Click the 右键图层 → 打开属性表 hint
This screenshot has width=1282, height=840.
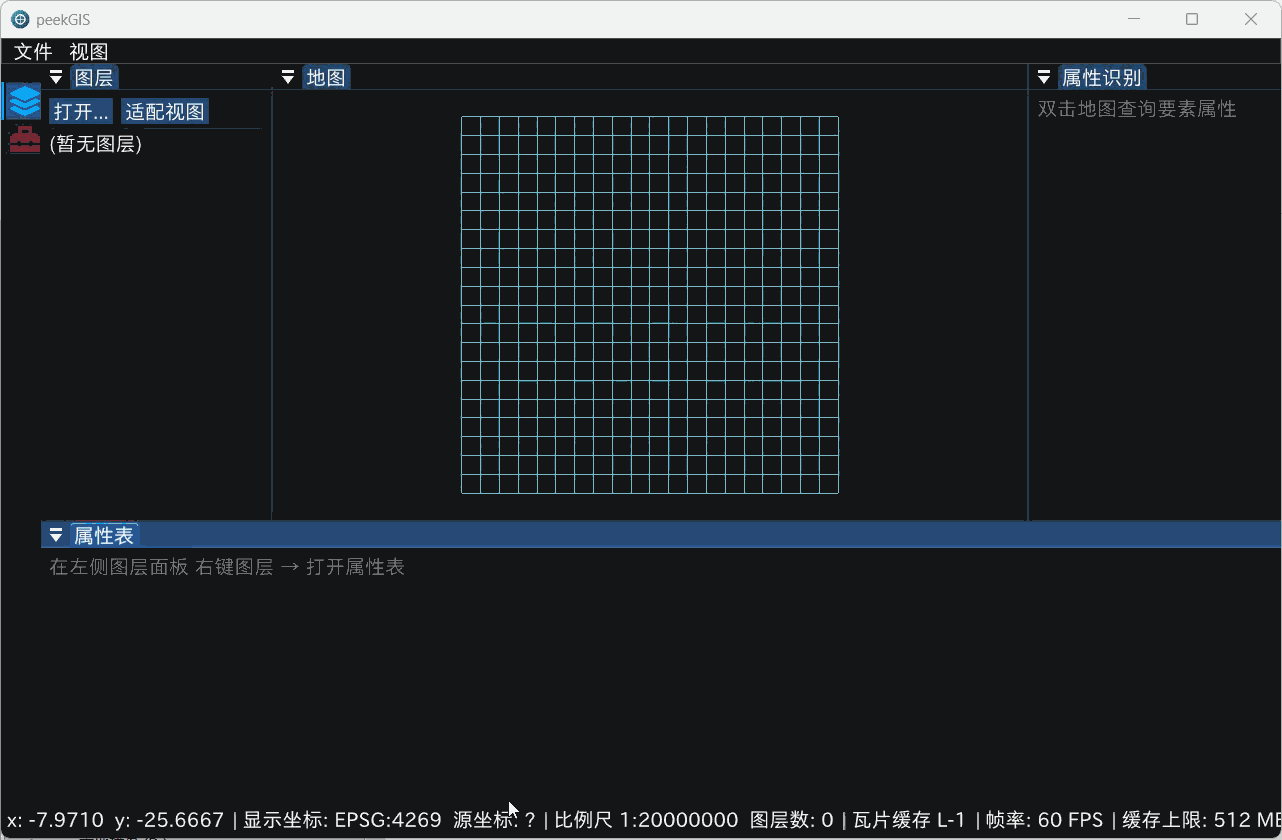pyautogui.click(x=300, y=567)
